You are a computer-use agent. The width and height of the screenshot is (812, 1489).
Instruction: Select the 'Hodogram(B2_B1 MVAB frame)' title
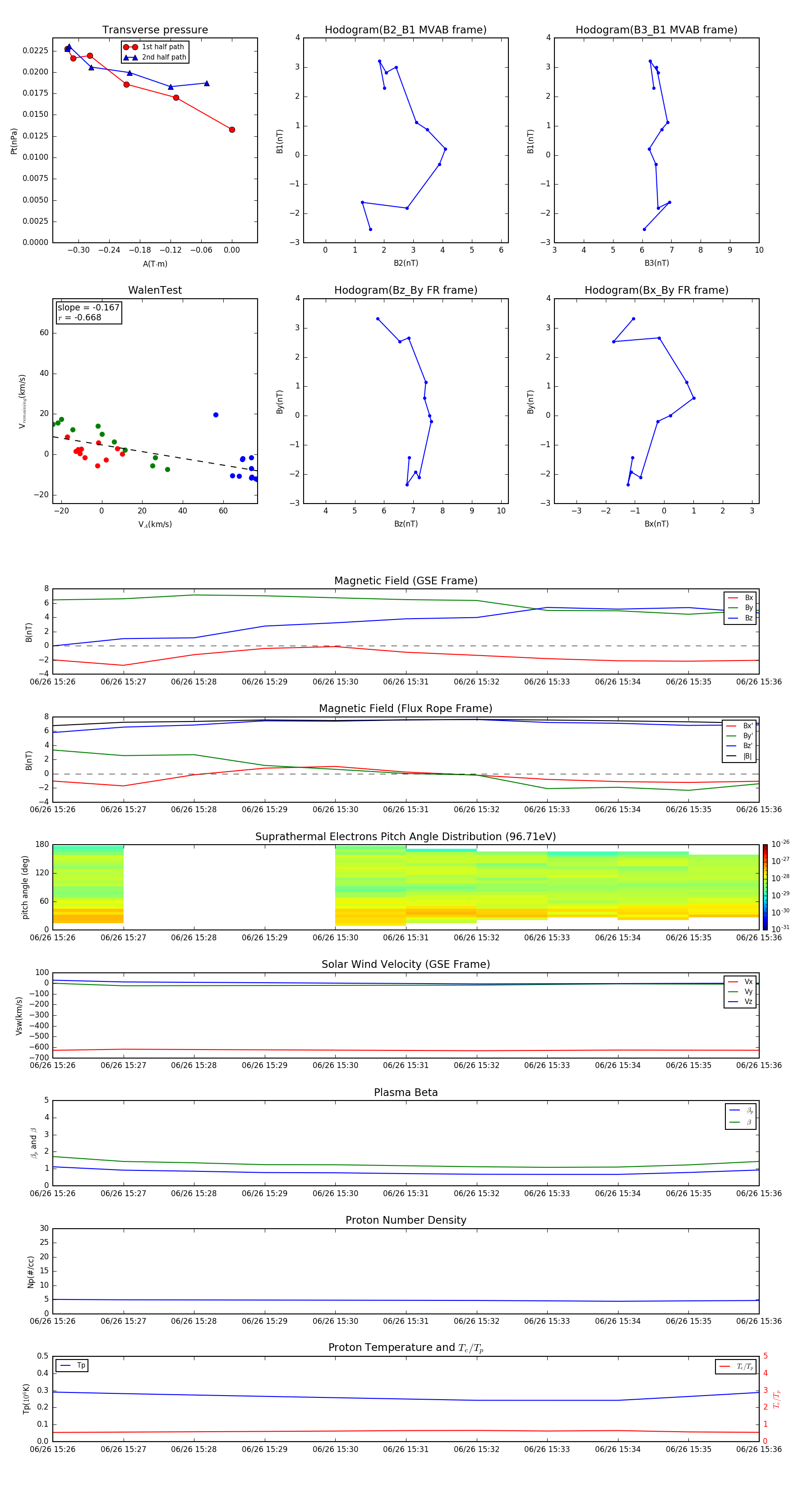(x=406, y=30)
